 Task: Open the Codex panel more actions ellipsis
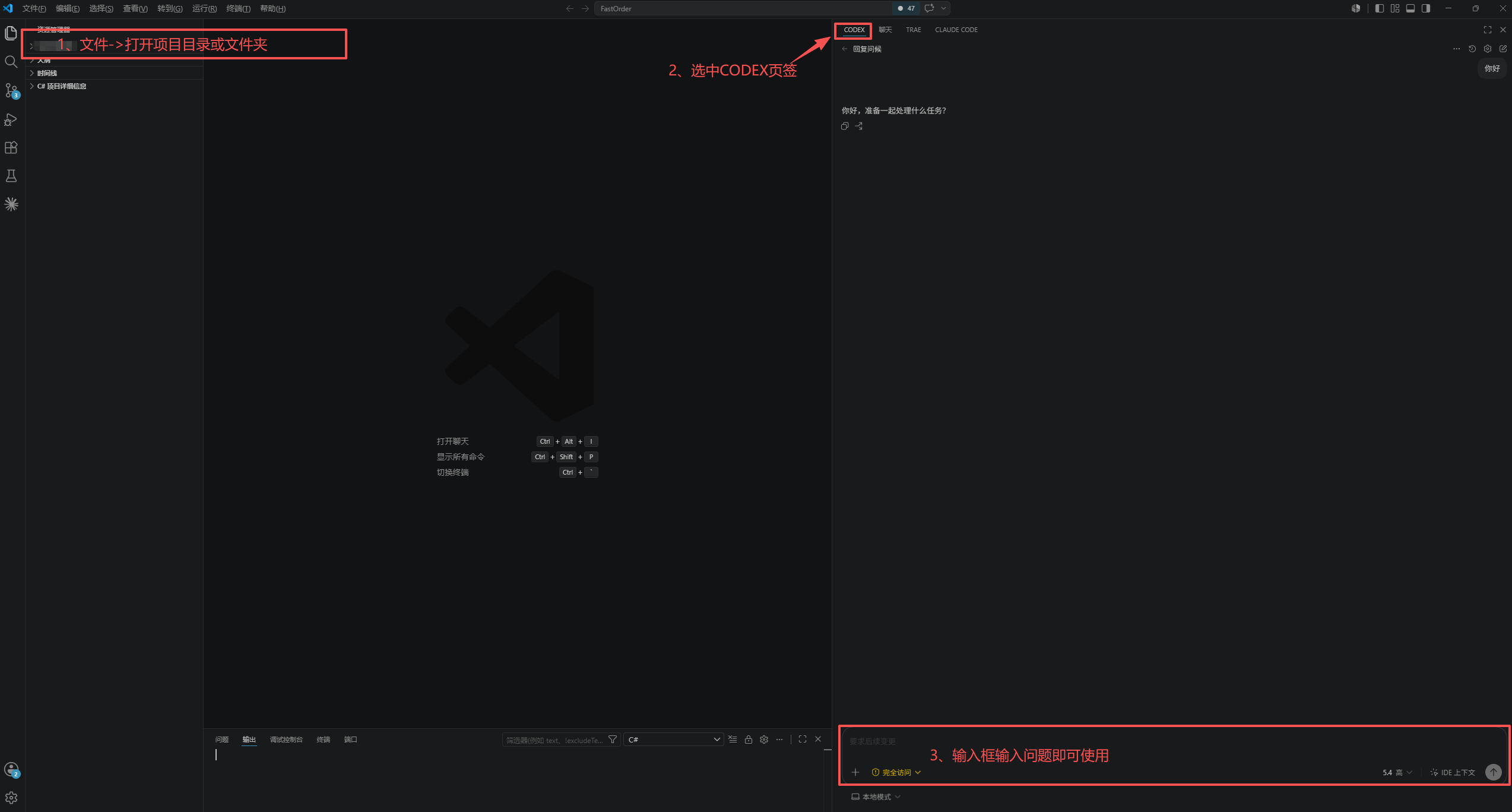[1456, 49]
